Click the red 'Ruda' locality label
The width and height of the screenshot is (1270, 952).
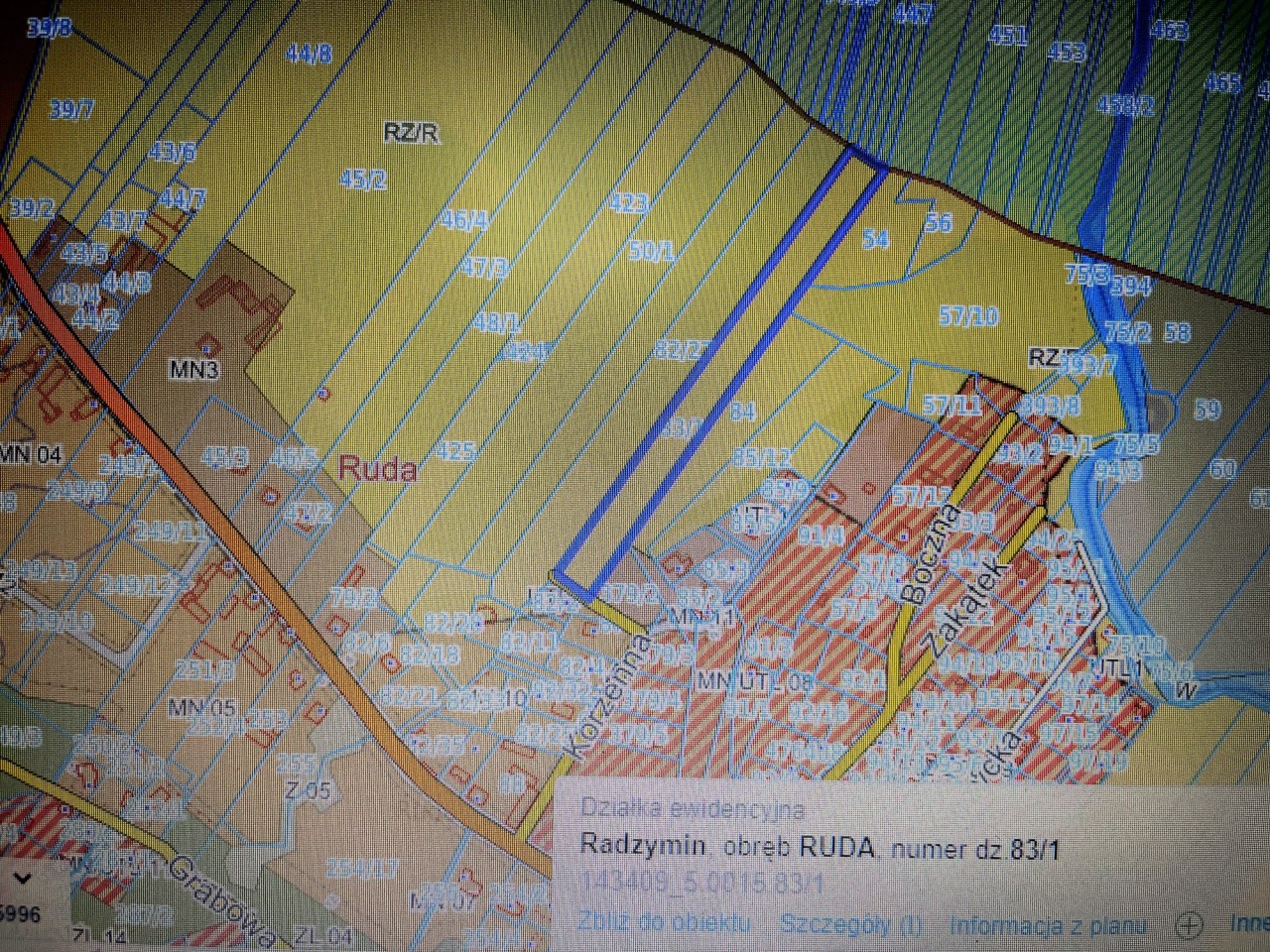coord(377,468)
